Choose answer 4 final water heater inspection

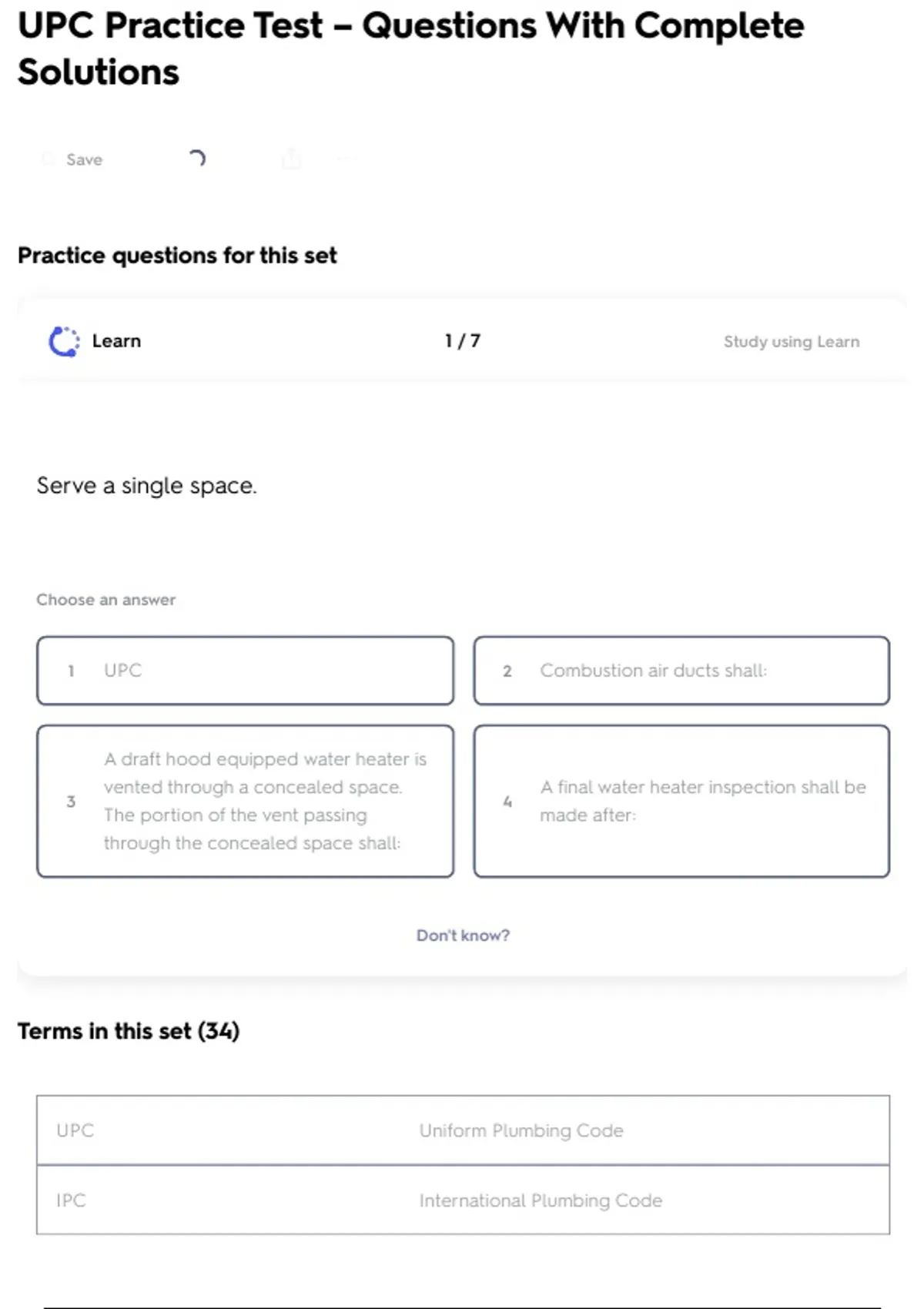(x=681, y=801)
